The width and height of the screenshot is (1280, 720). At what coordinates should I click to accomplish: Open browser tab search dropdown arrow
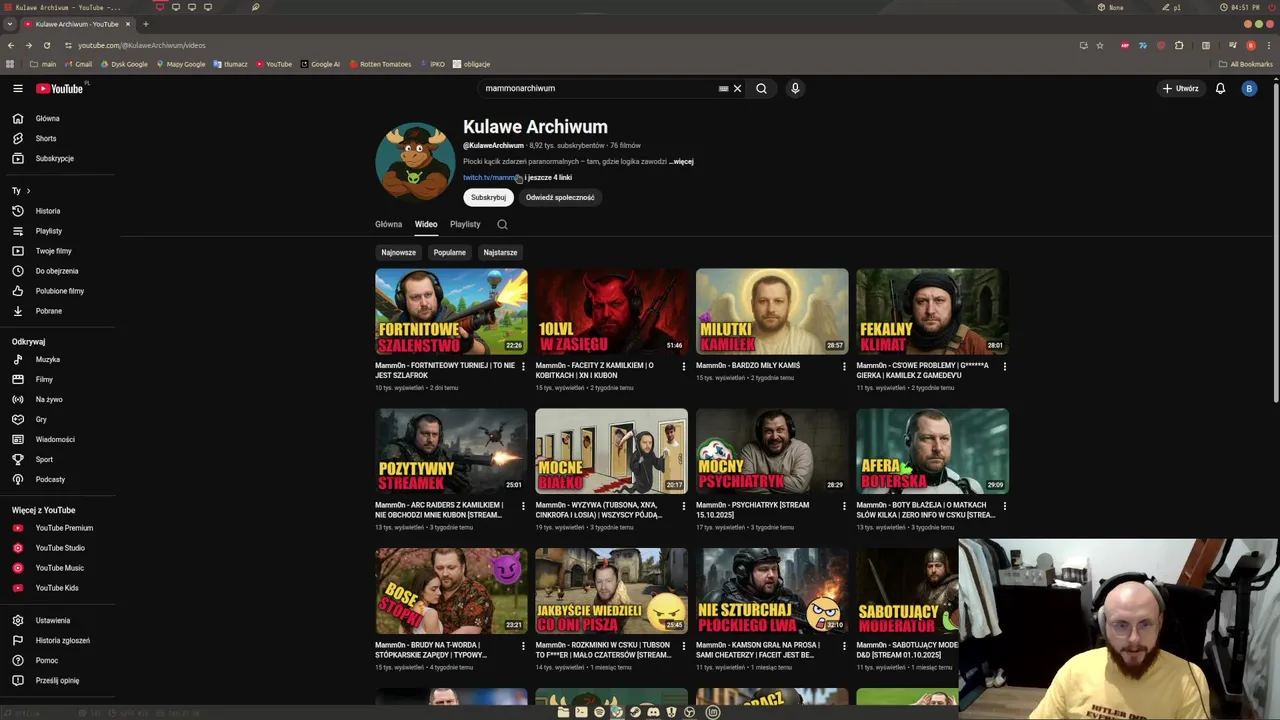coord(10,24)
